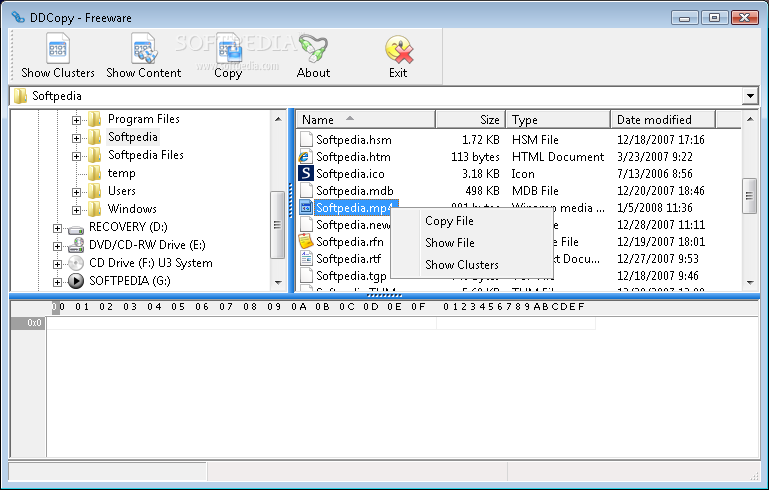
Task: Click the Softpedia.rtf document icon
Action: [306, 258]
